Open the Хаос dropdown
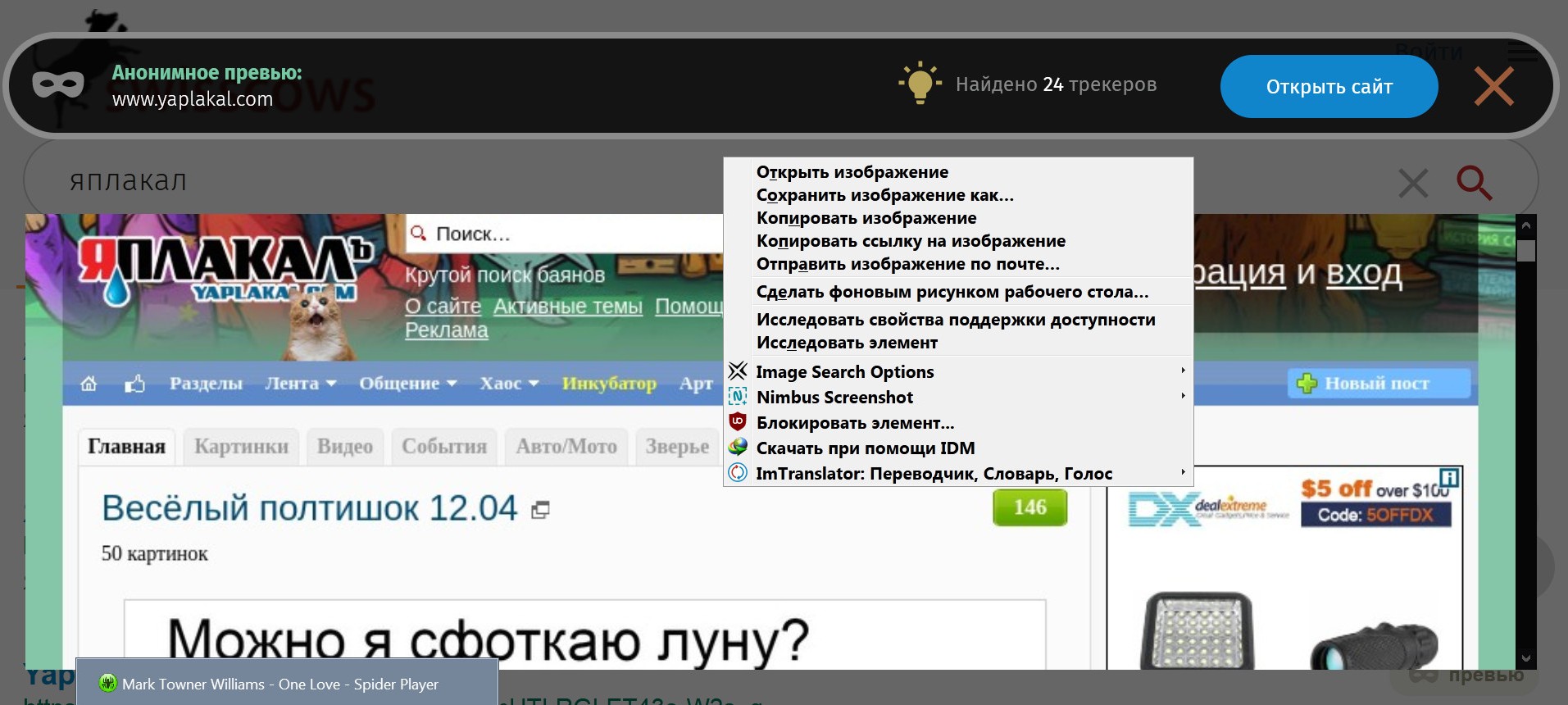This screenshot has width=1568, height=705. (x=509, y=383)
